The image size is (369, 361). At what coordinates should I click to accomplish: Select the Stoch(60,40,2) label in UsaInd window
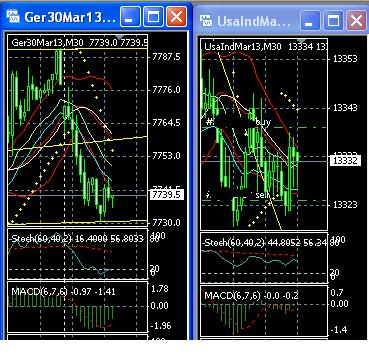tap(235, 243)
